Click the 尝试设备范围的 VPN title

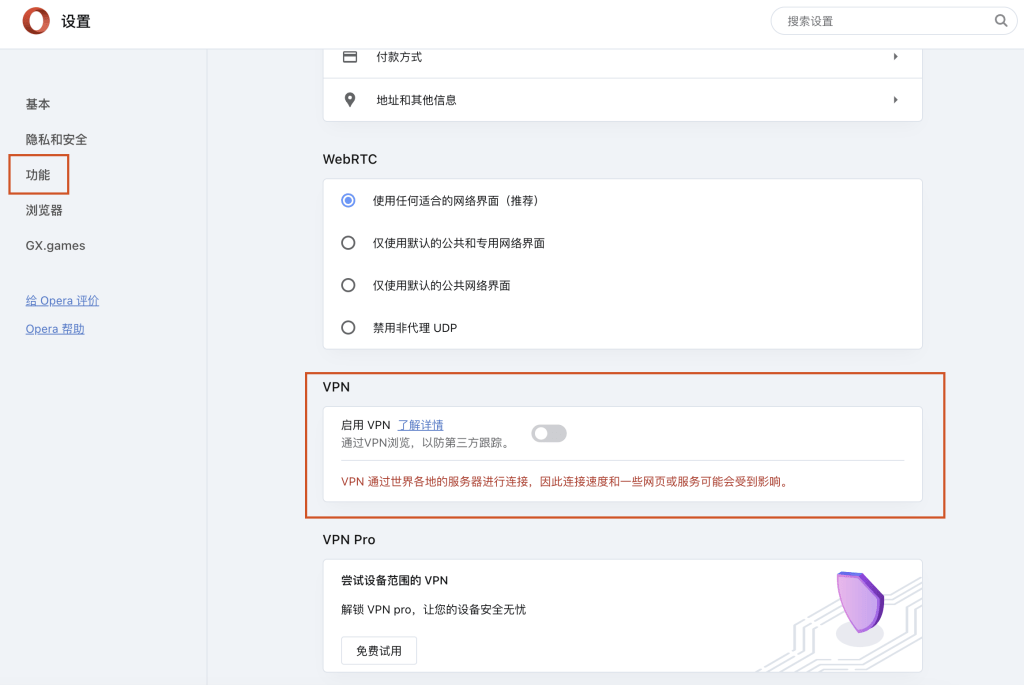[394, 580]
